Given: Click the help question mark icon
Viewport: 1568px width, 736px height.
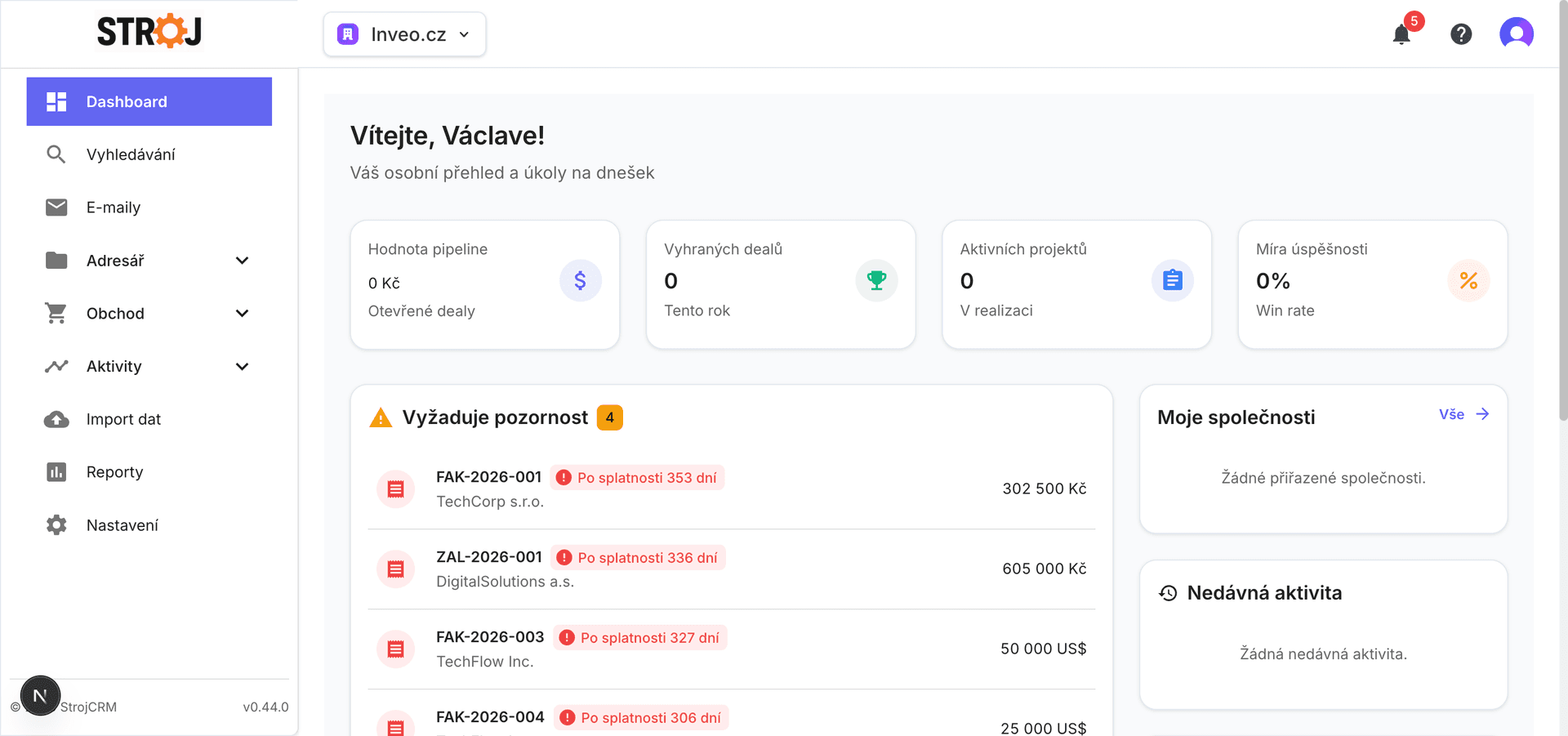Looking at the screenshot, I should point(1461,34).
